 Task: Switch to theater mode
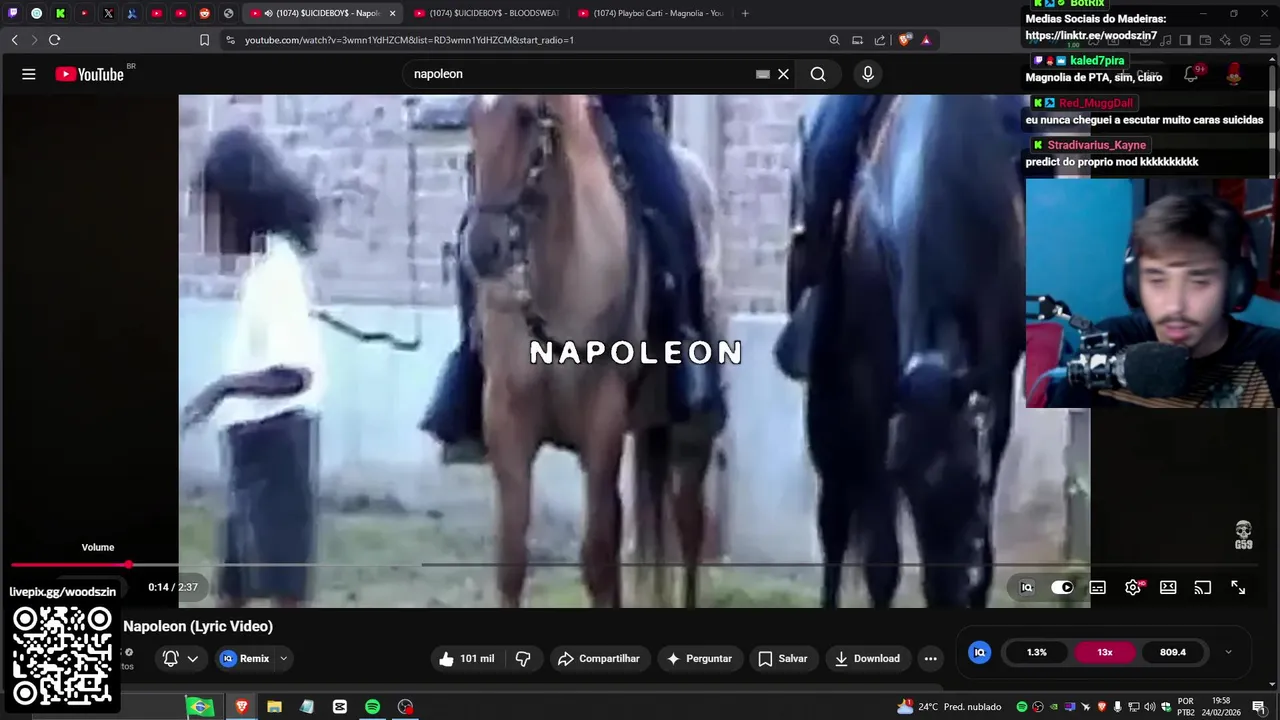[1168, 588]
